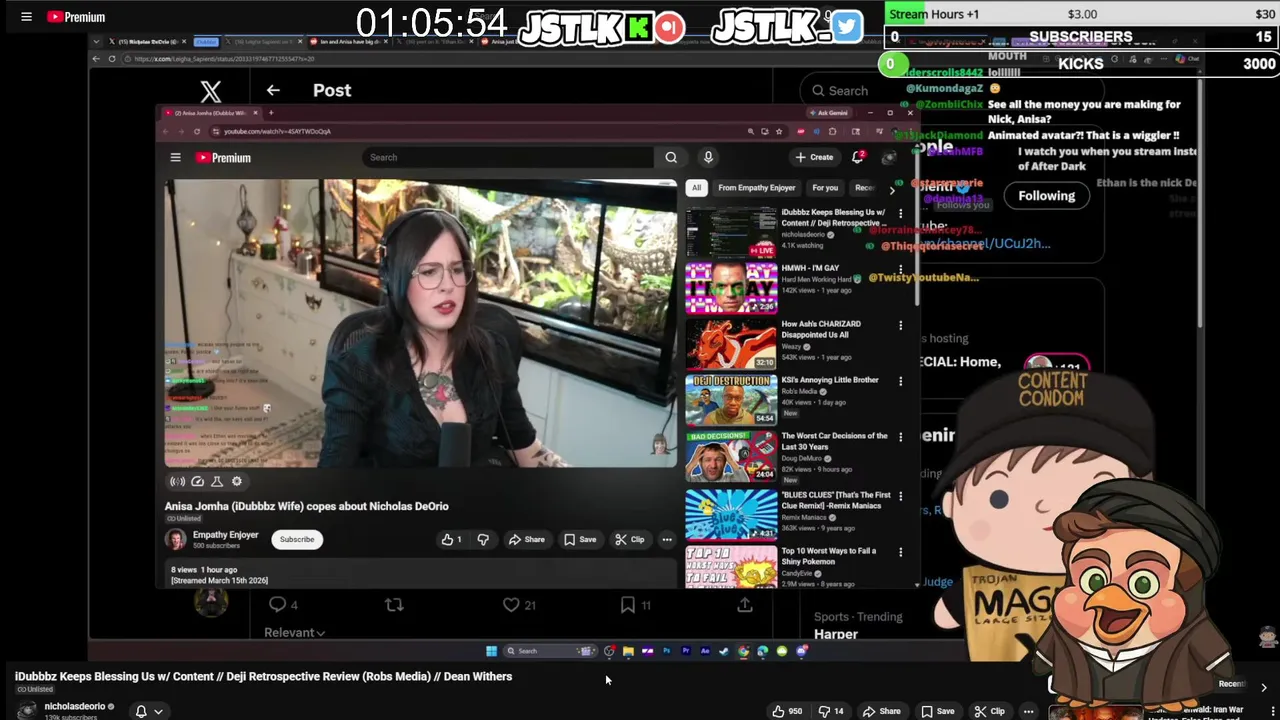Open notifications bell in inner YouTube window

[858, 157]
